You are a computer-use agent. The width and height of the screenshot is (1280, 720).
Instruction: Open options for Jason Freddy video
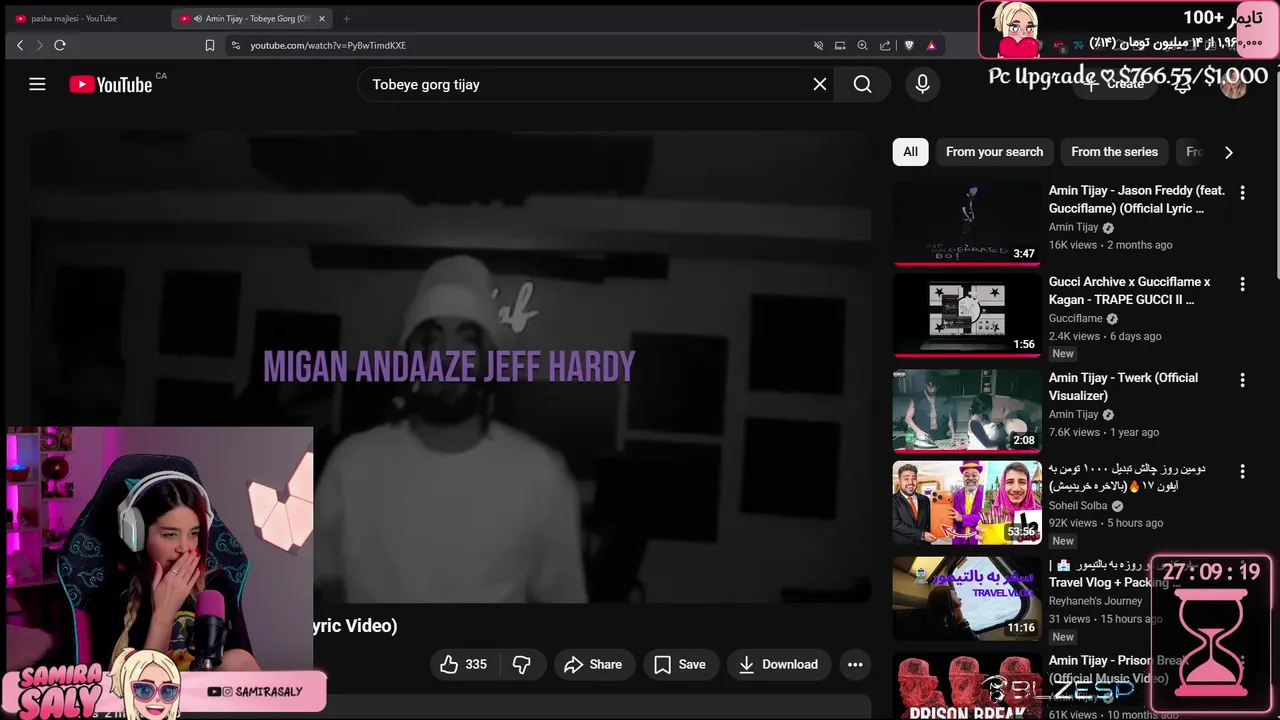coord(1242,192)
